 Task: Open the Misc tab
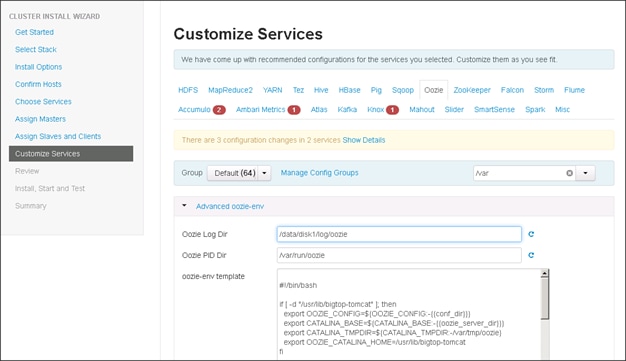pos(562,109)
